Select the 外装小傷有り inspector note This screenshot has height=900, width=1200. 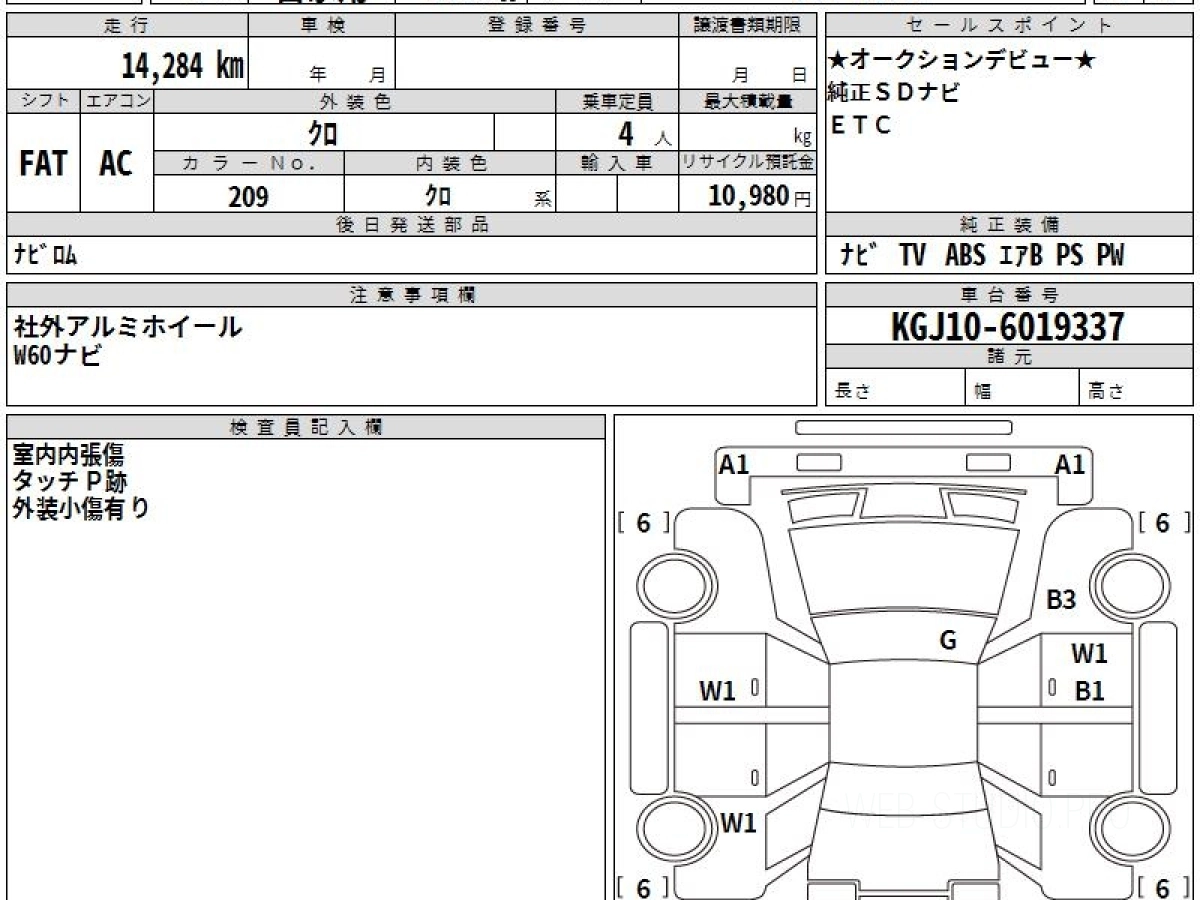(x=81, y=508)
